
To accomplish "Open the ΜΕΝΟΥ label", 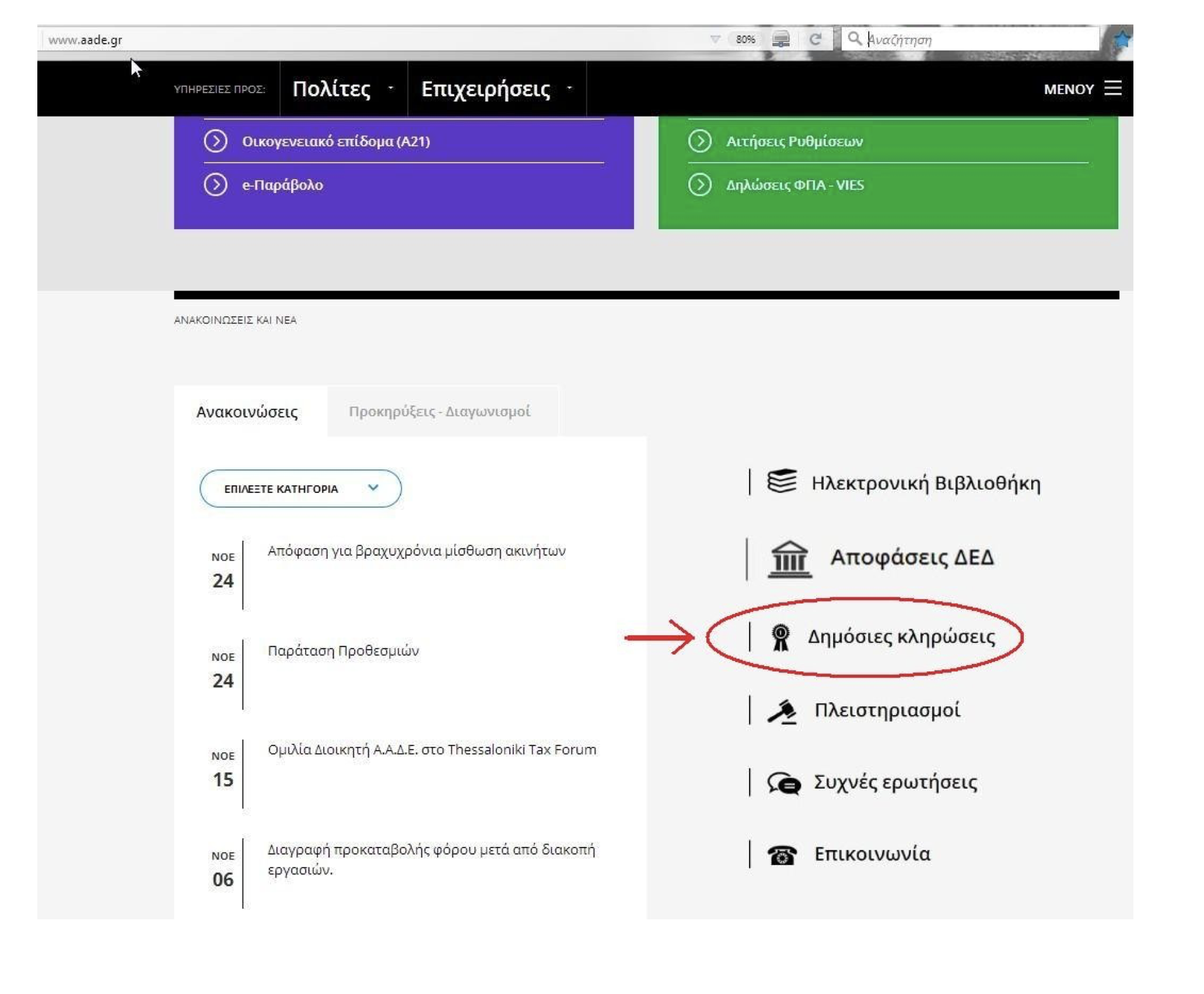I will 1068,89.
